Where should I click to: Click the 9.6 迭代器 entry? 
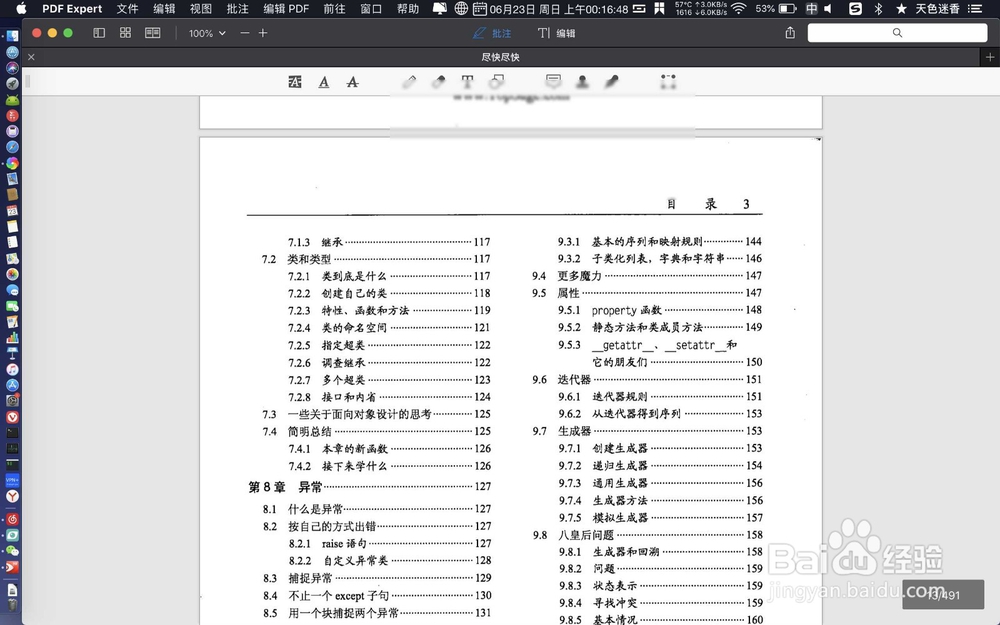647,379
